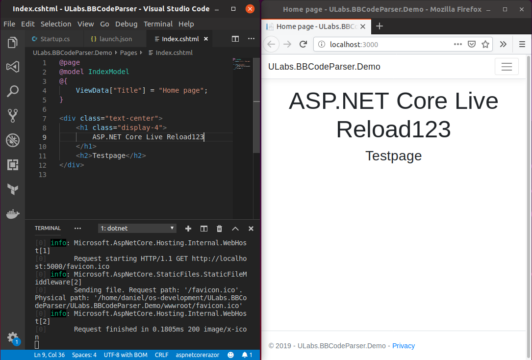Open the Manage gear in the activity bar

13,338
